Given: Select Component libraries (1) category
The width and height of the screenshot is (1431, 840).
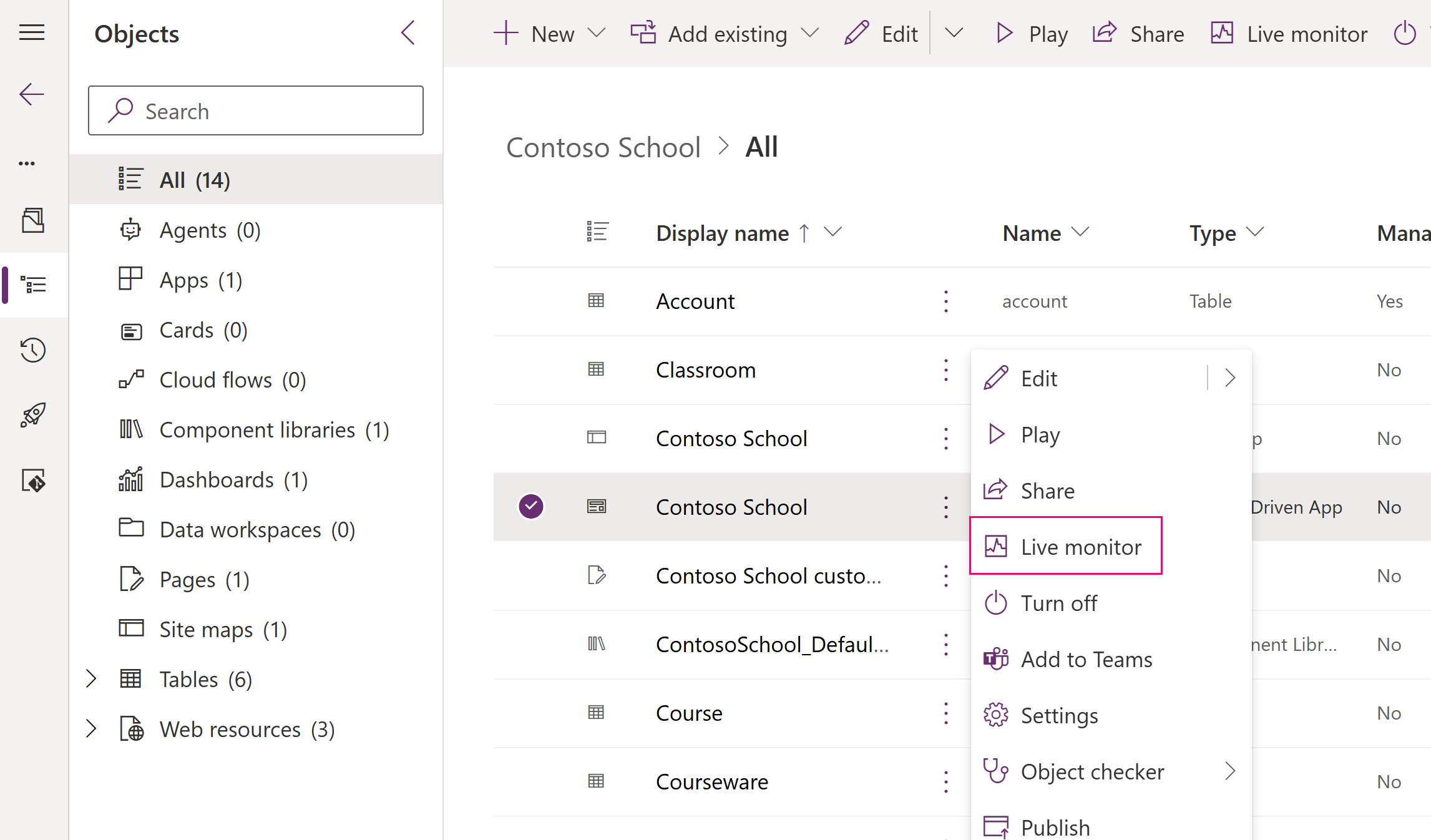Looking at the screenshot, I should [x=256, y=430].
